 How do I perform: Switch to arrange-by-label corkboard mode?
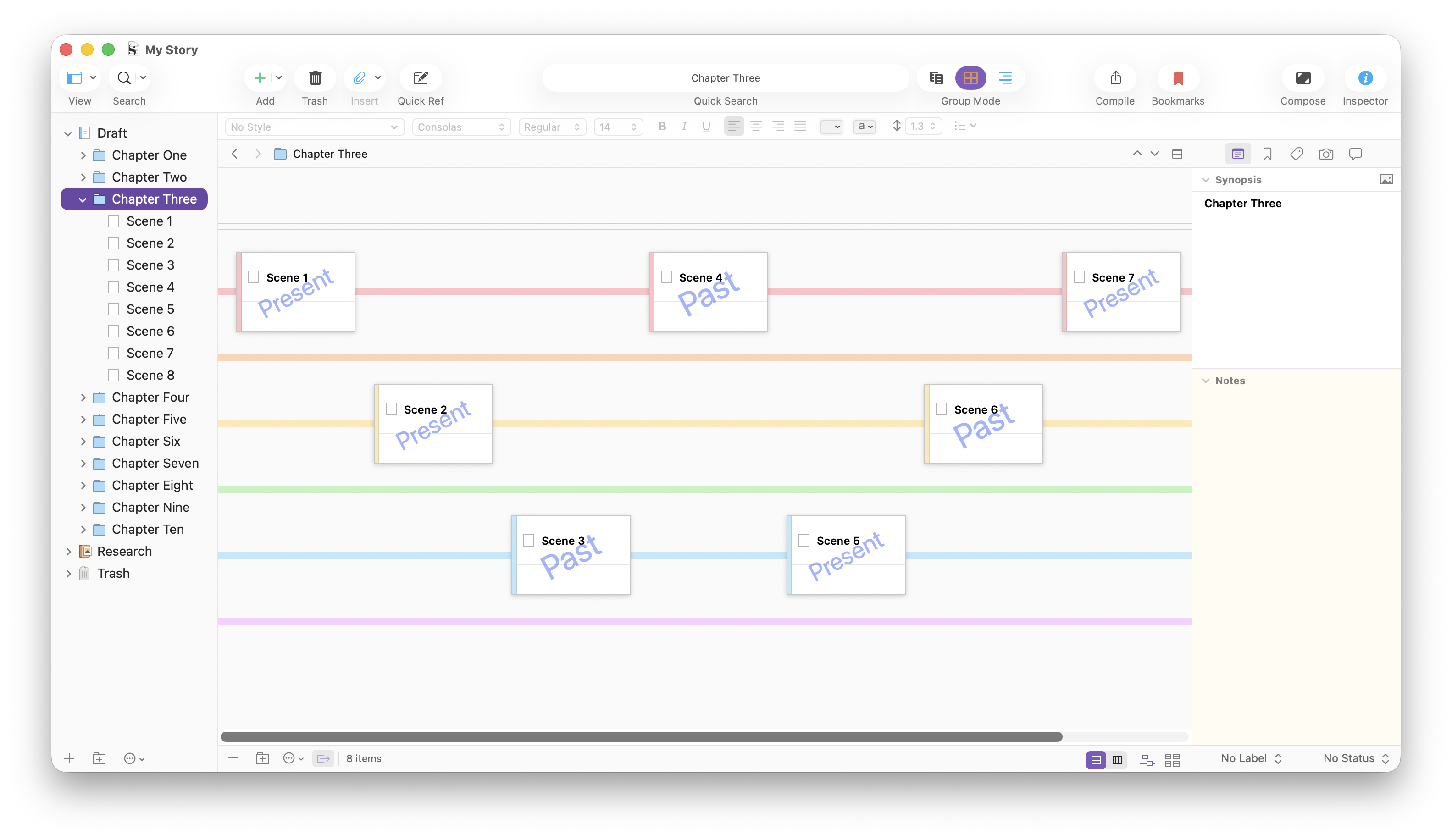click(x=1147, y=759)
